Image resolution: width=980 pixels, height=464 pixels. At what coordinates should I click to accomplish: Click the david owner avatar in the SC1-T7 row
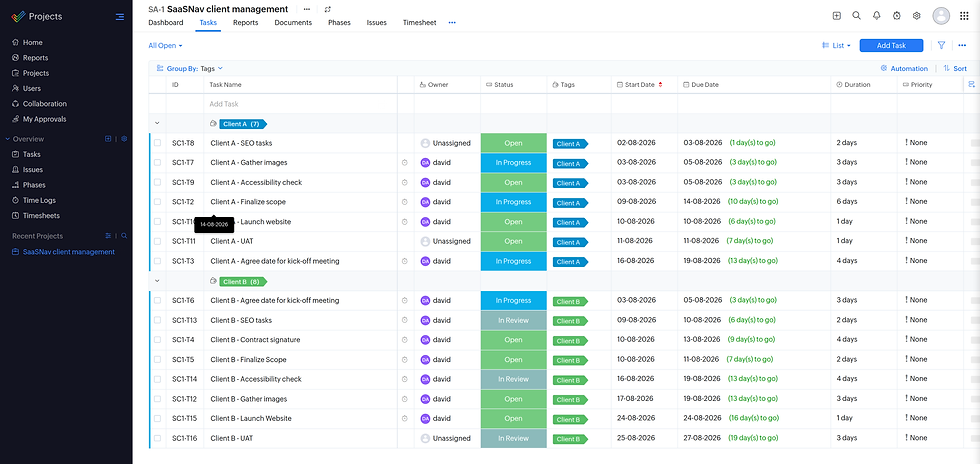[x=425, y=163]
